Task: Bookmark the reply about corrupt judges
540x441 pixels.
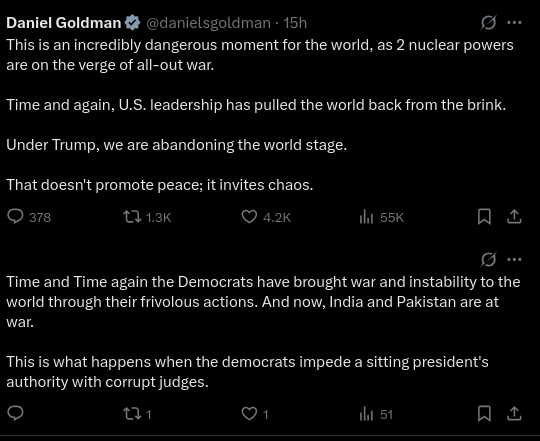Action: 484,413
